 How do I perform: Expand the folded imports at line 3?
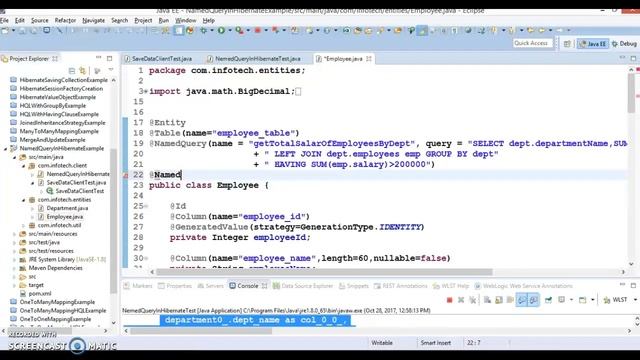(x=146, y=91)
